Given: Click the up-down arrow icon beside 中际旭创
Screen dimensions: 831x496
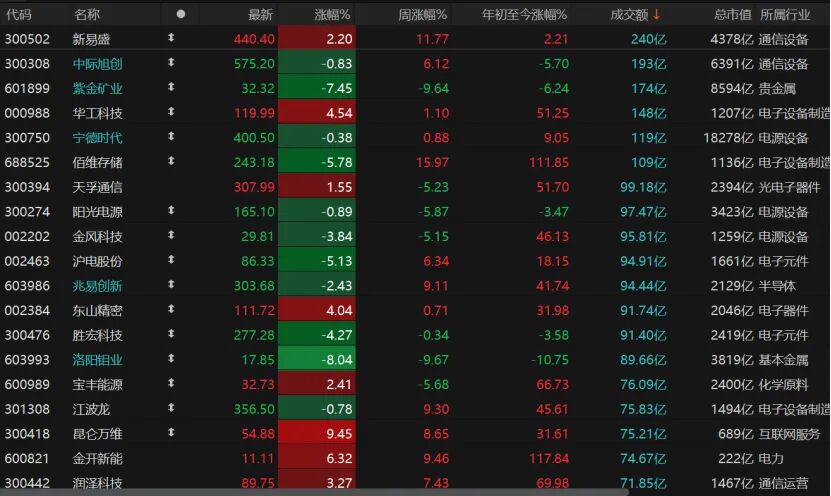Looking at the screenshot, I should click(x=171, y=64).
